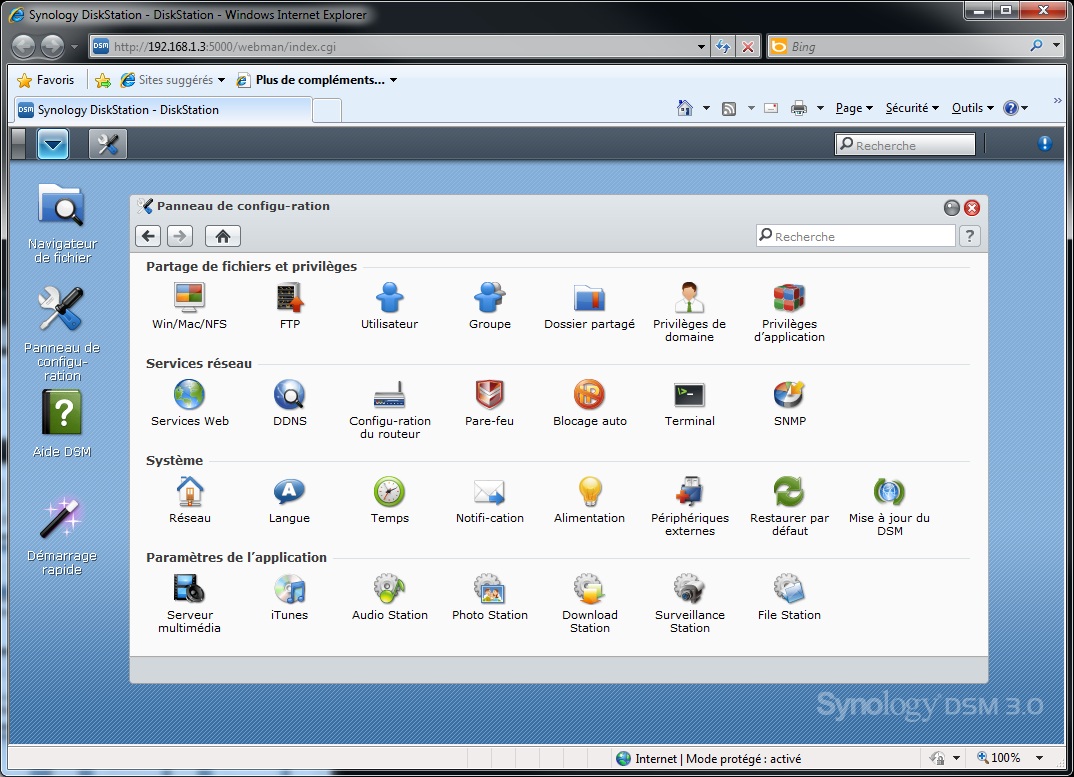Open Services Web settings
This screenshot has width=1074, height=777.
[190, 403]
